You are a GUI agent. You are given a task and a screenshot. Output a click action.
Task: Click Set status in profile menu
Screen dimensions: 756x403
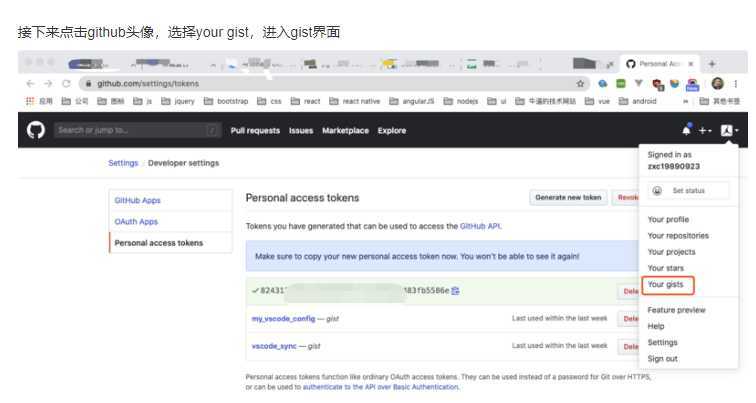[688, 190]
